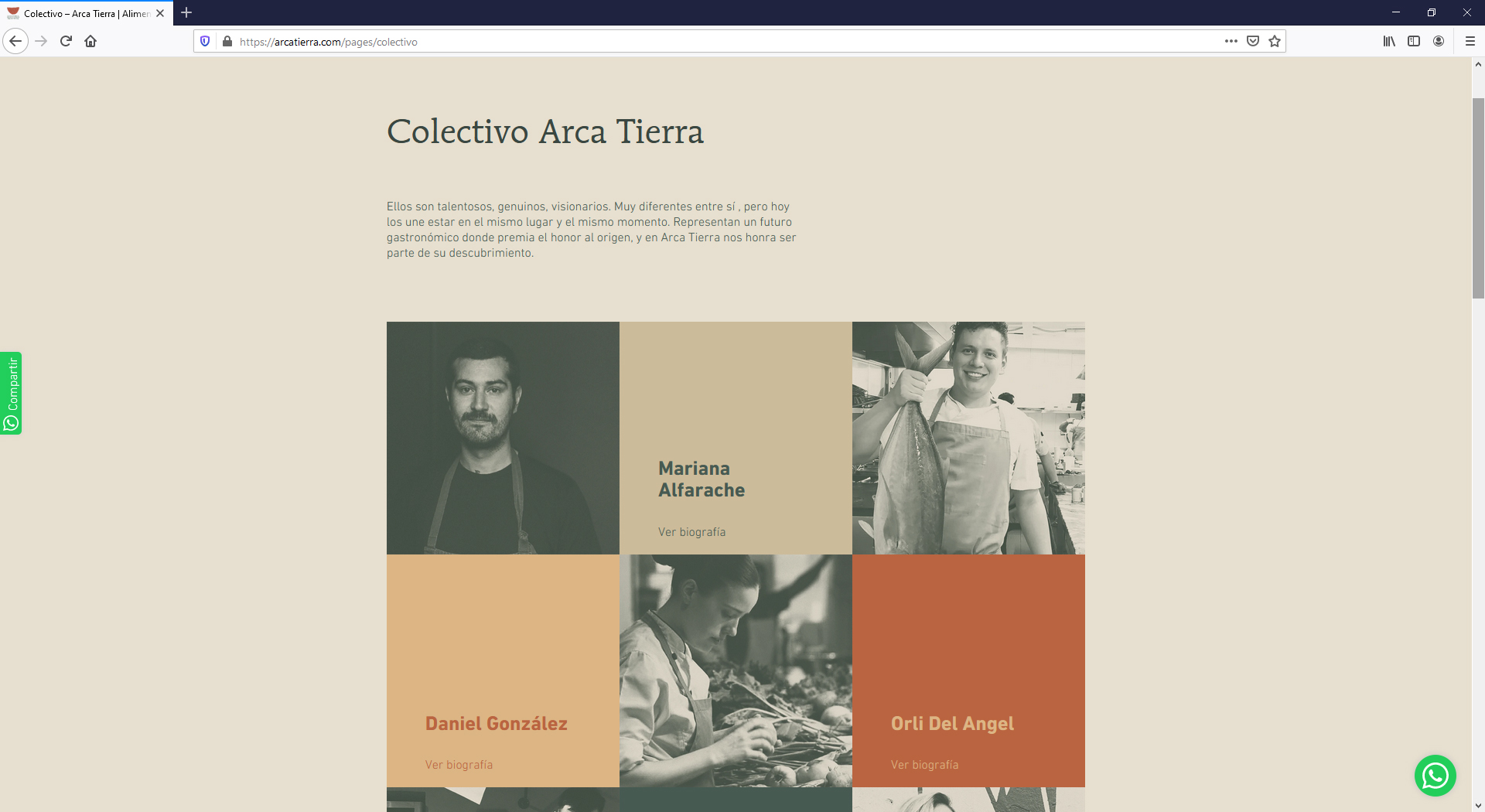Open the Firefox hamburger menu
1485x812 pixels.
[1470, 41]
